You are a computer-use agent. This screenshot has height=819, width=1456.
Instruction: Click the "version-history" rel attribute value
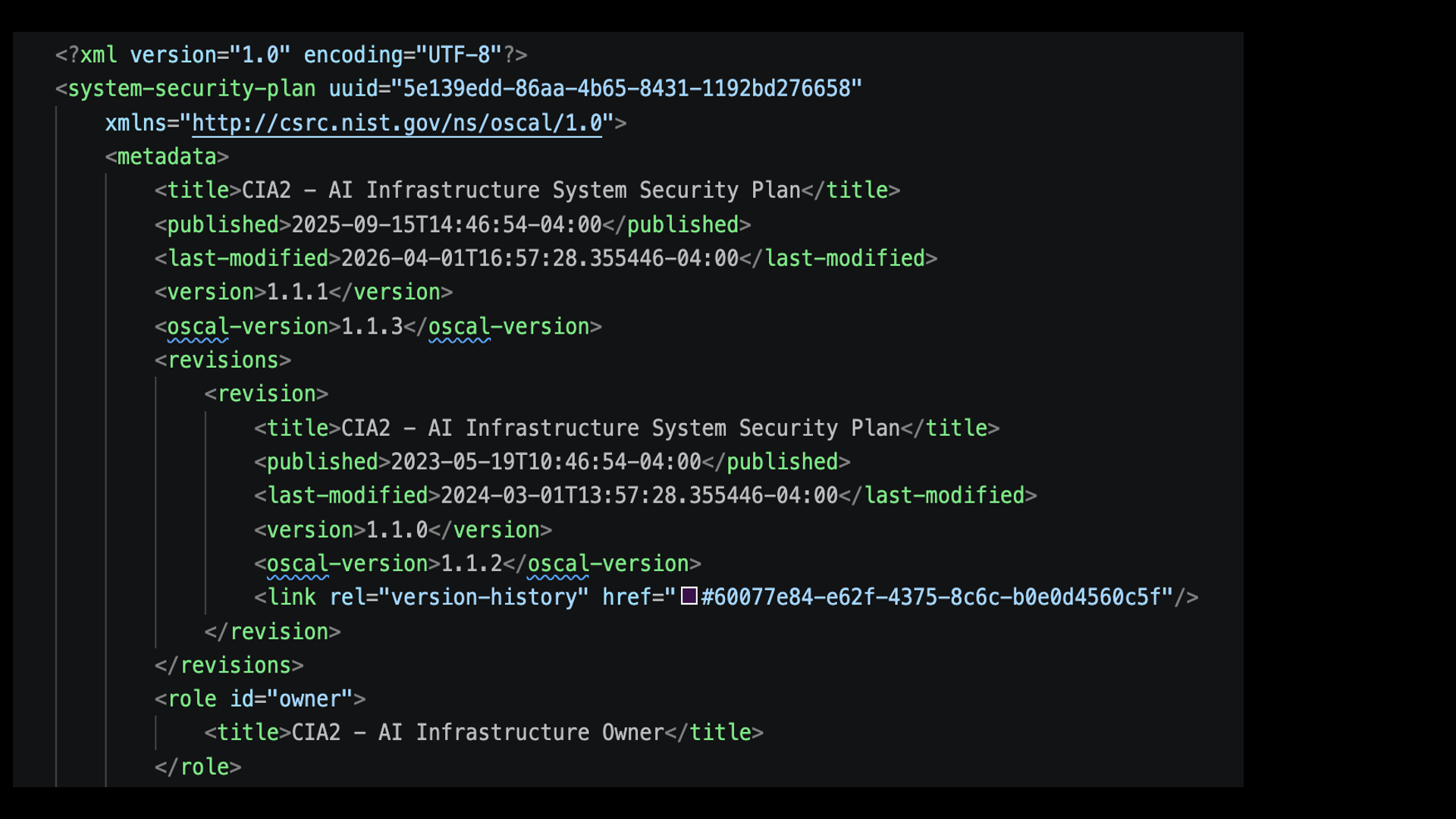484,598
